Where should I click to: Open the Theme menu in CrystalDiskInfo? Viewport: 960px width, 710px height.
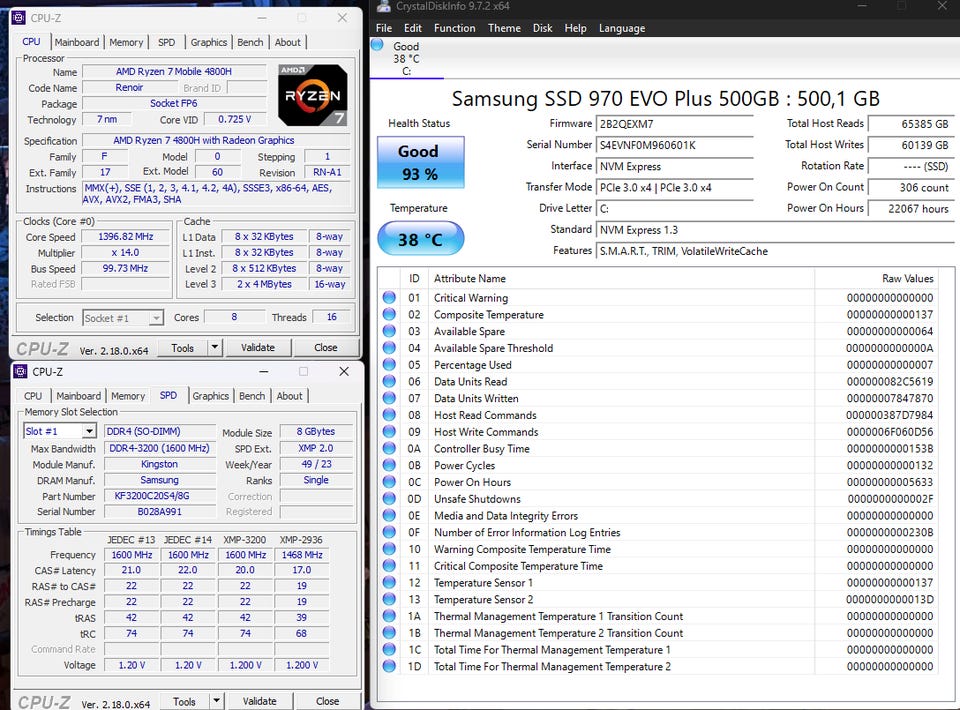coord(504,28)
